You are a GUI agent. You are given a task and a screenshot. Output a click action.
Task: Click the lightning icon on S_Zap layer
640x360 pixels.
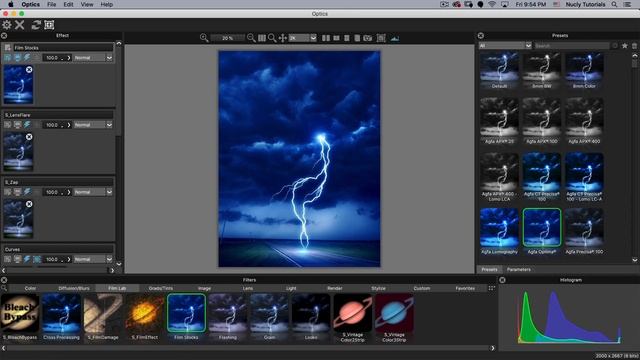tap(27, 191)
